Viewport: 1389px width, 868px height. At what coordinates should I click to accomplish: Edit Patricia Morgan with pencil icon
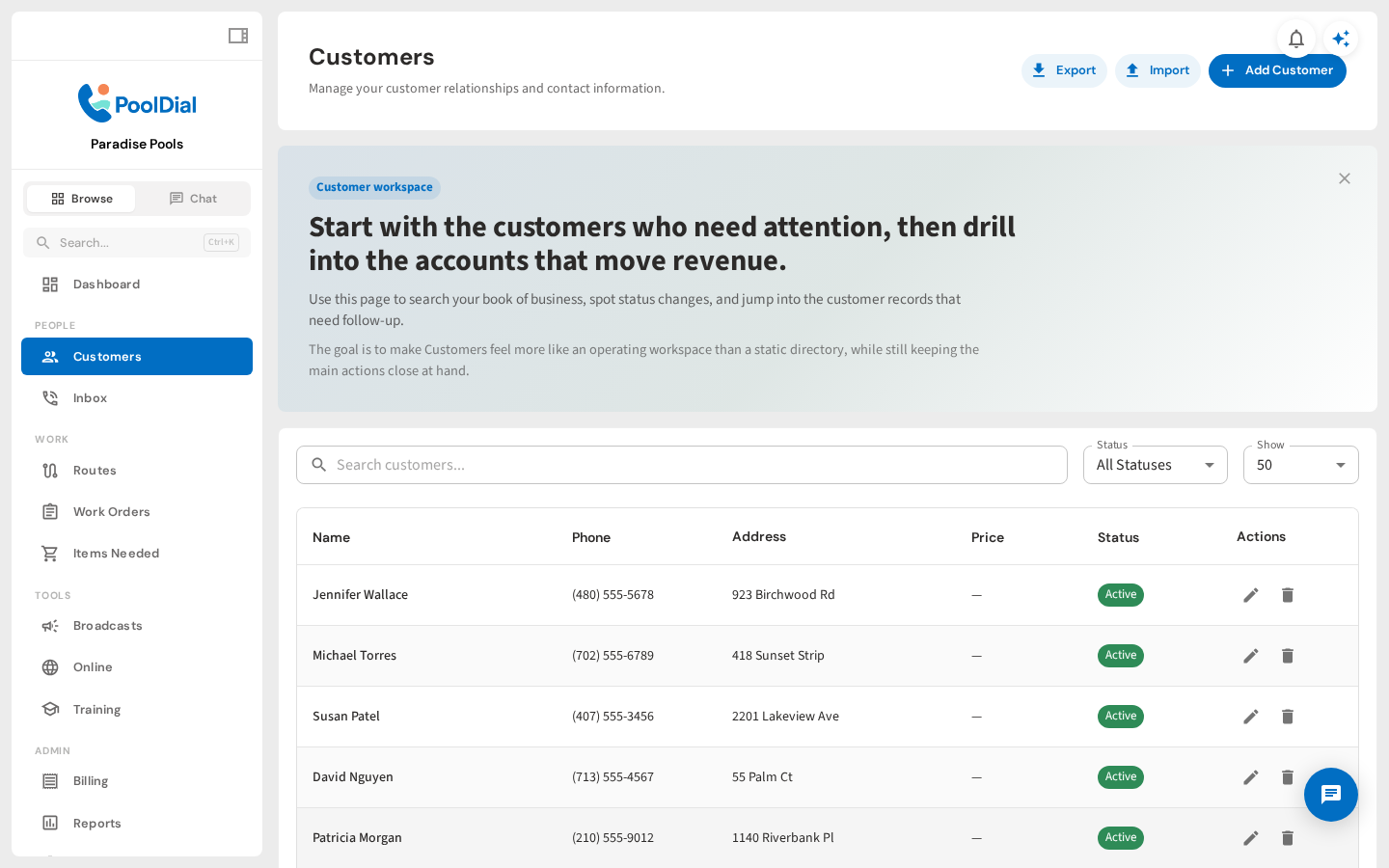tap(1251, 838)
